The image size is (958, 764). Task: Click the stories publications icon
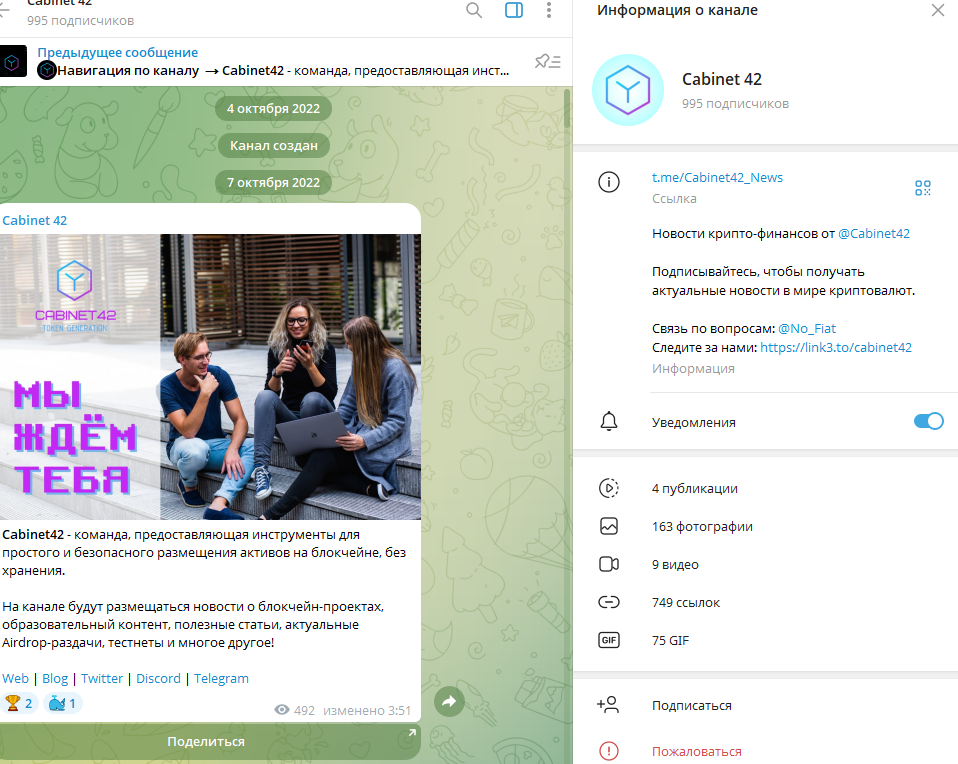tap(609, 488)
